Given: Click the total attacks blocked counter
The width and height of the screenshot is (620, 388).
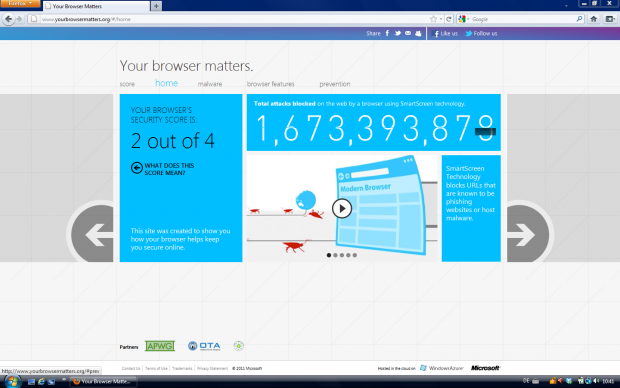Looking at the screenshot, I should point(374,123).
